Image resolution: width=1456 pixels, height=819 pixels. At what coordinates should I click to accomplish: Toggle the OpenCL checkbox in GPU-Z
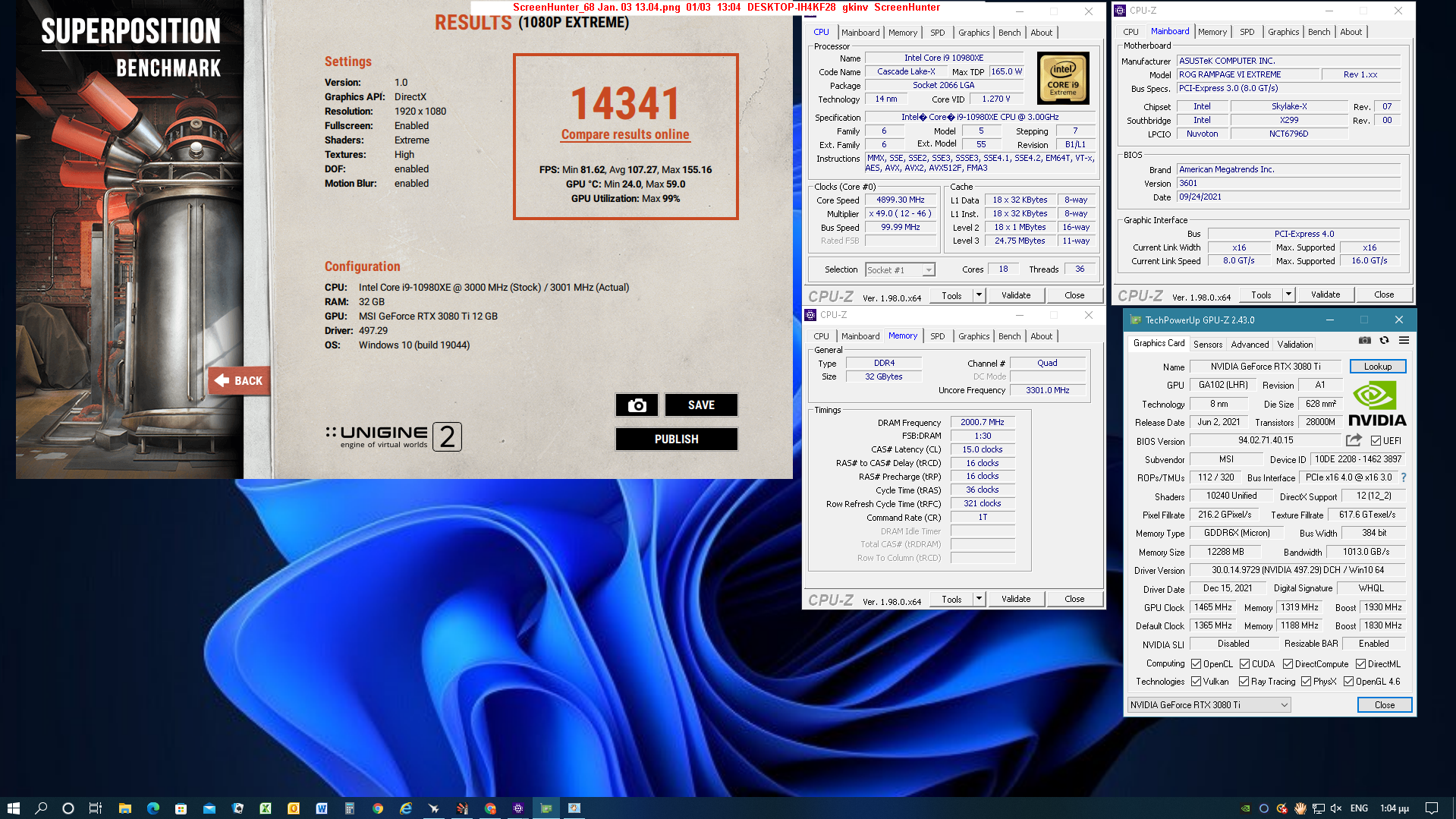coord(1196,663)
